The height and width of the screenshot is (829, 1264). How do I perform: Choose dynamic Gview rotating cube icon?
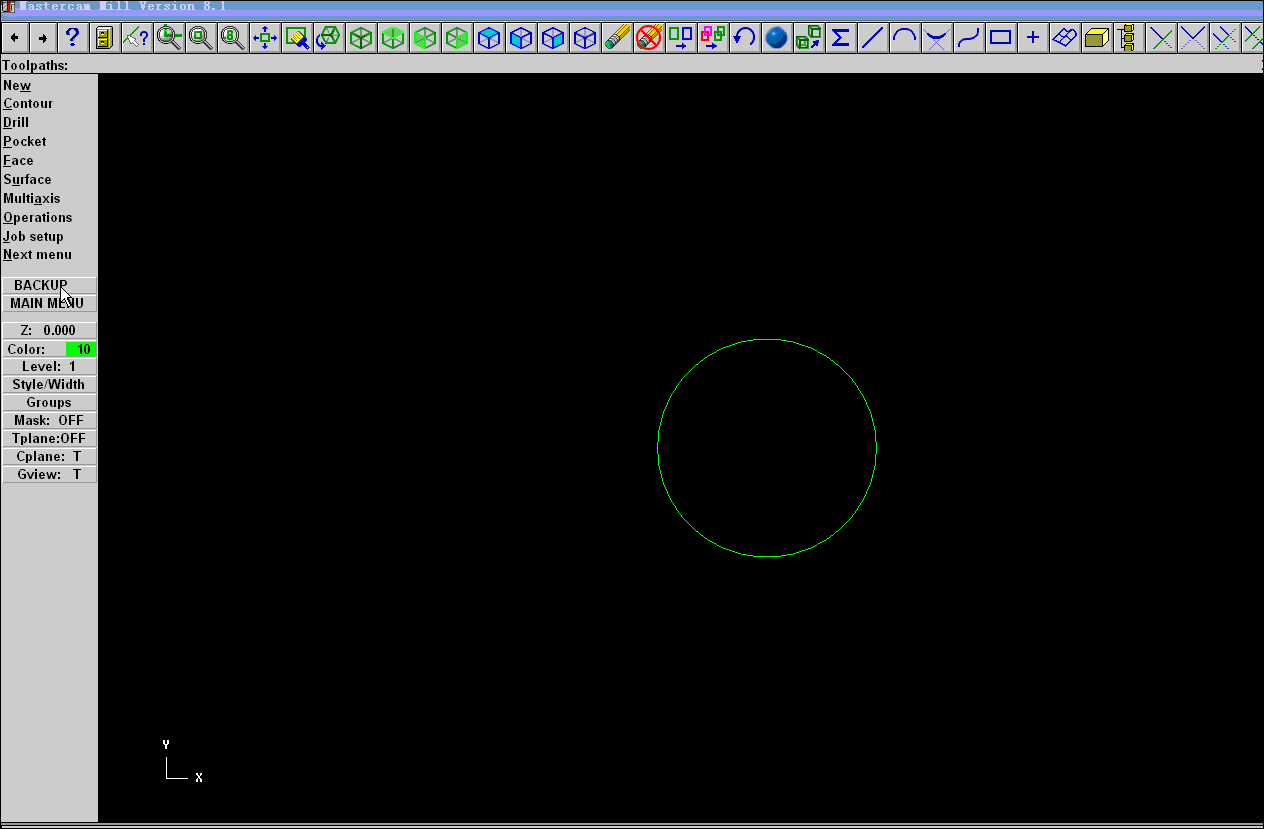328,38
